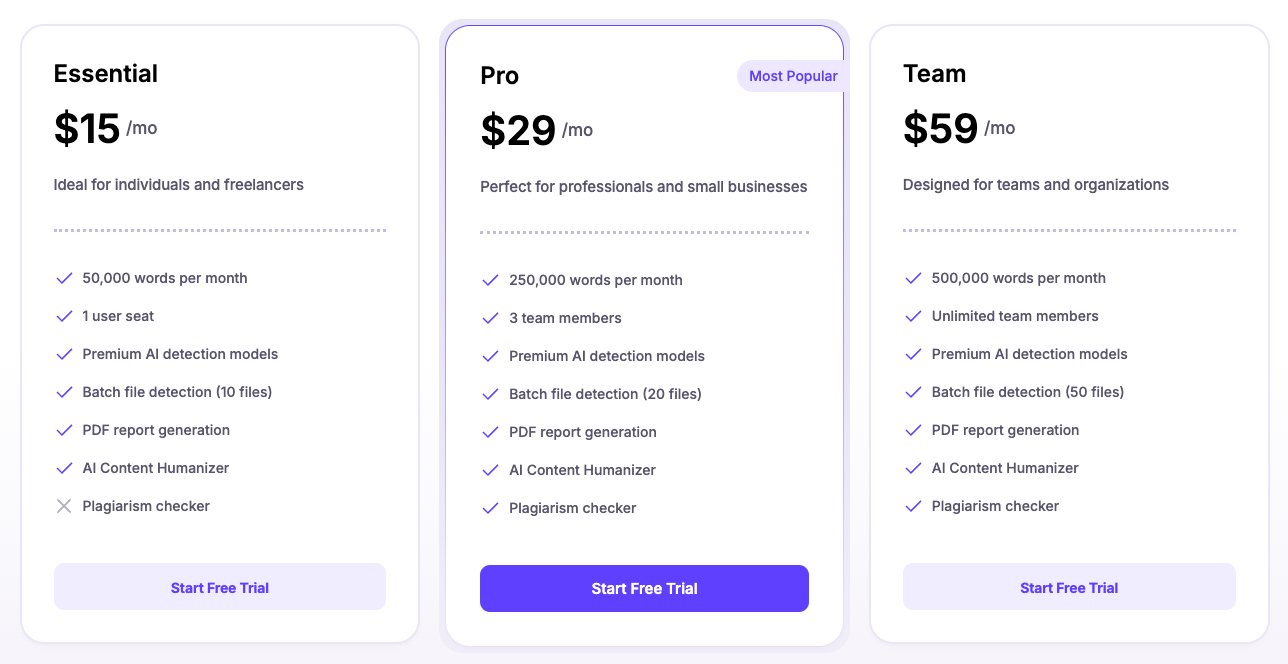Click the $59 price on the Team plan

pyautogui.click(x=940, y=128)
